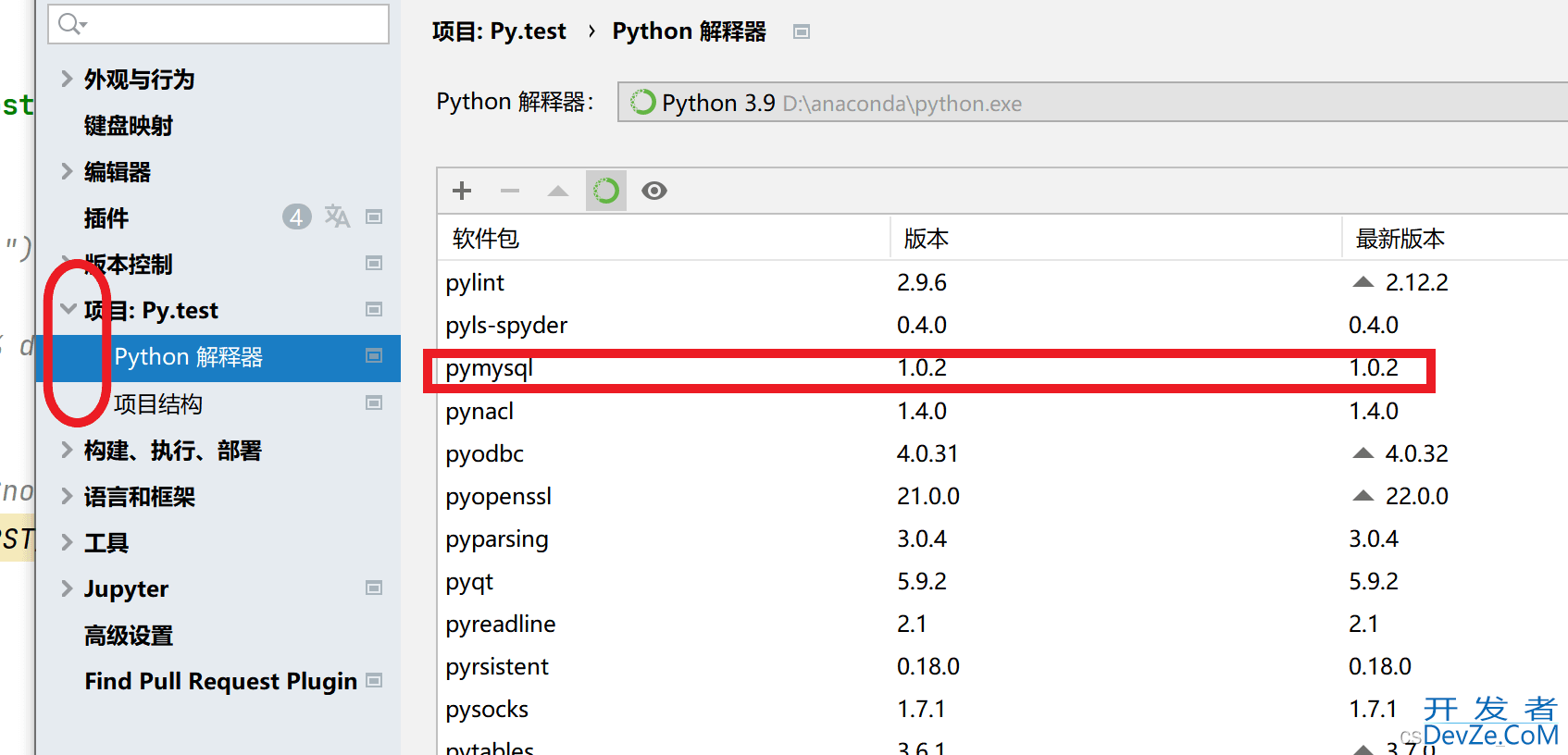Screen dimensions: 1568x755
Task: Click the 软件包 column header
Action: click(x=486, y=239)
